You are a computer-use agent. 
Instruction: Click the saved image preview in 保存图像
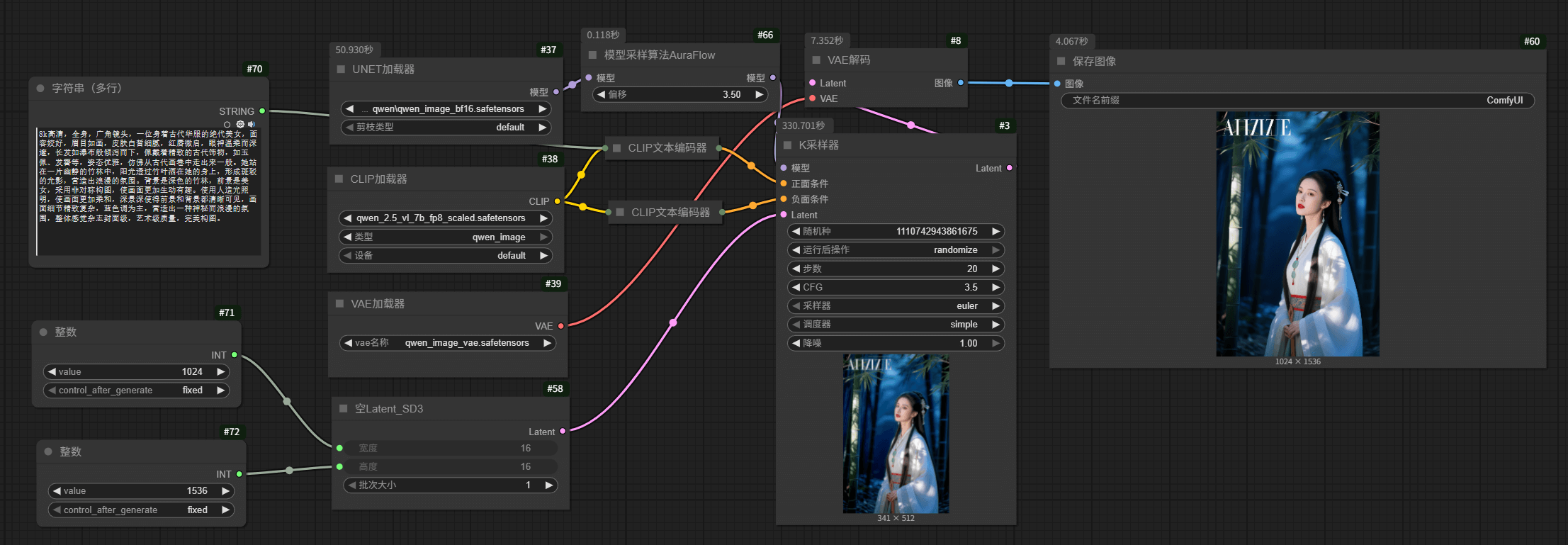pyautogui.click(x=1297, y=234)
